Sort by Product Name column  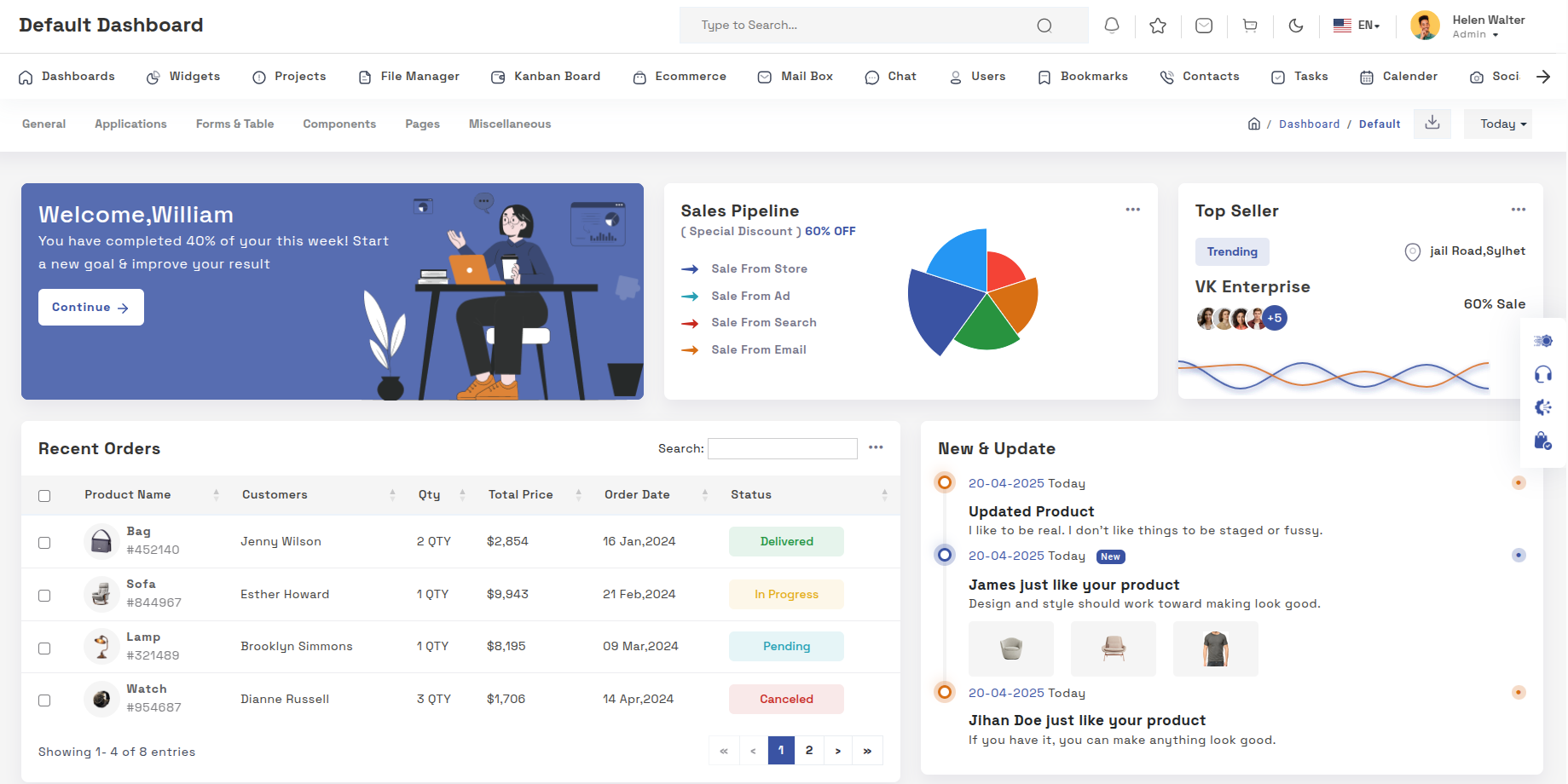coord(152,495)
